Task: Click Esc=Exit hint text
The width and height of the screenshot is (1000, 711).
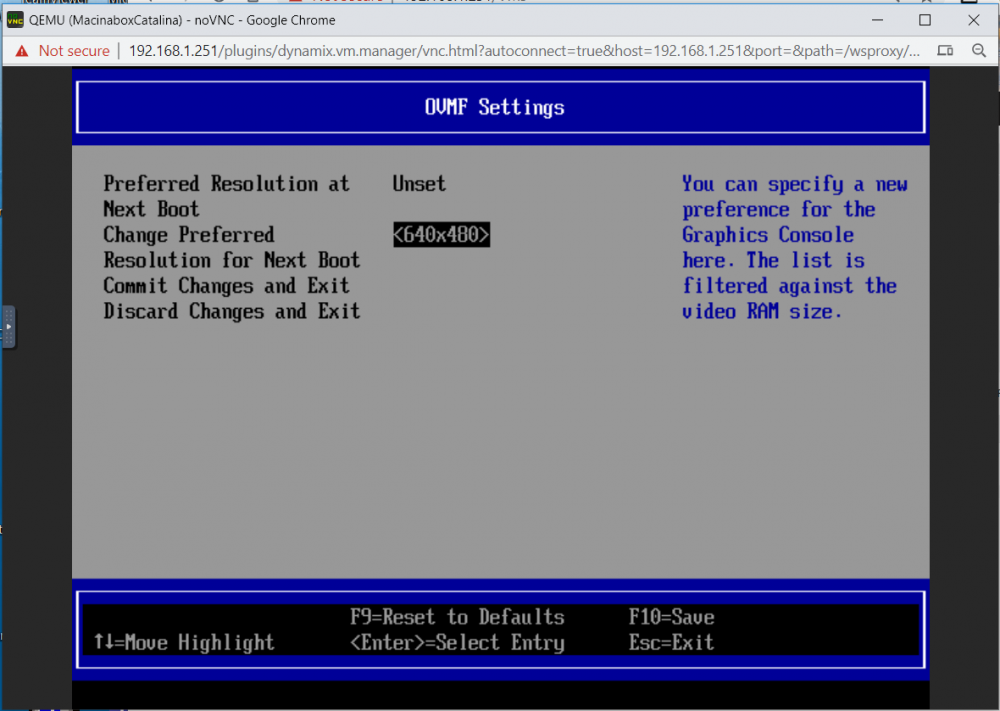Action: pos(671,642)
